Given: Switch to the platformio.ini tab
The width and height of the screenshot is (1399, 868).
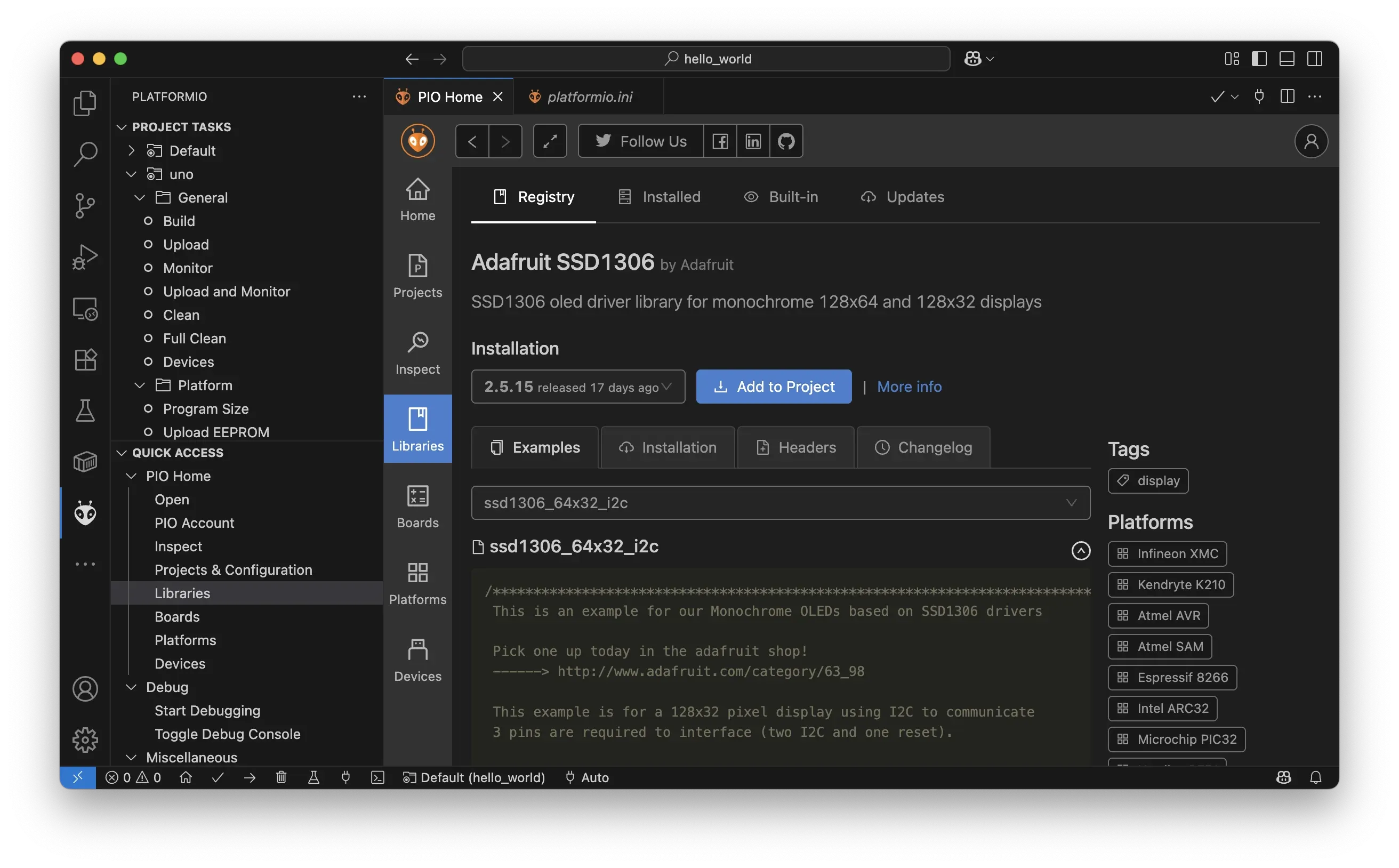Looking at the screenshot, I should 589,97.
